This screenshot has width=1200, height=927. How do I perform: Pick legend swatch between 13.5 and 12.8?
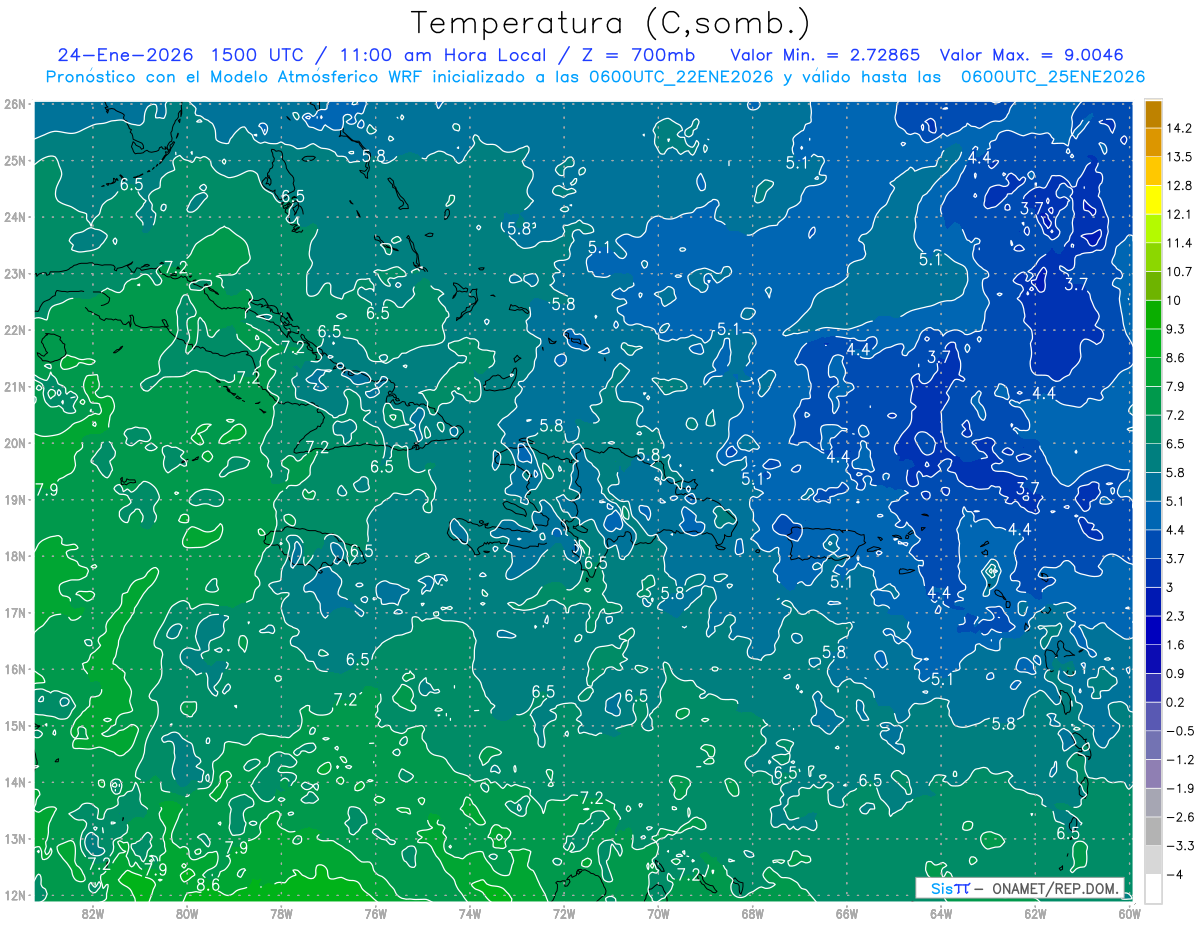[1153, 171]
